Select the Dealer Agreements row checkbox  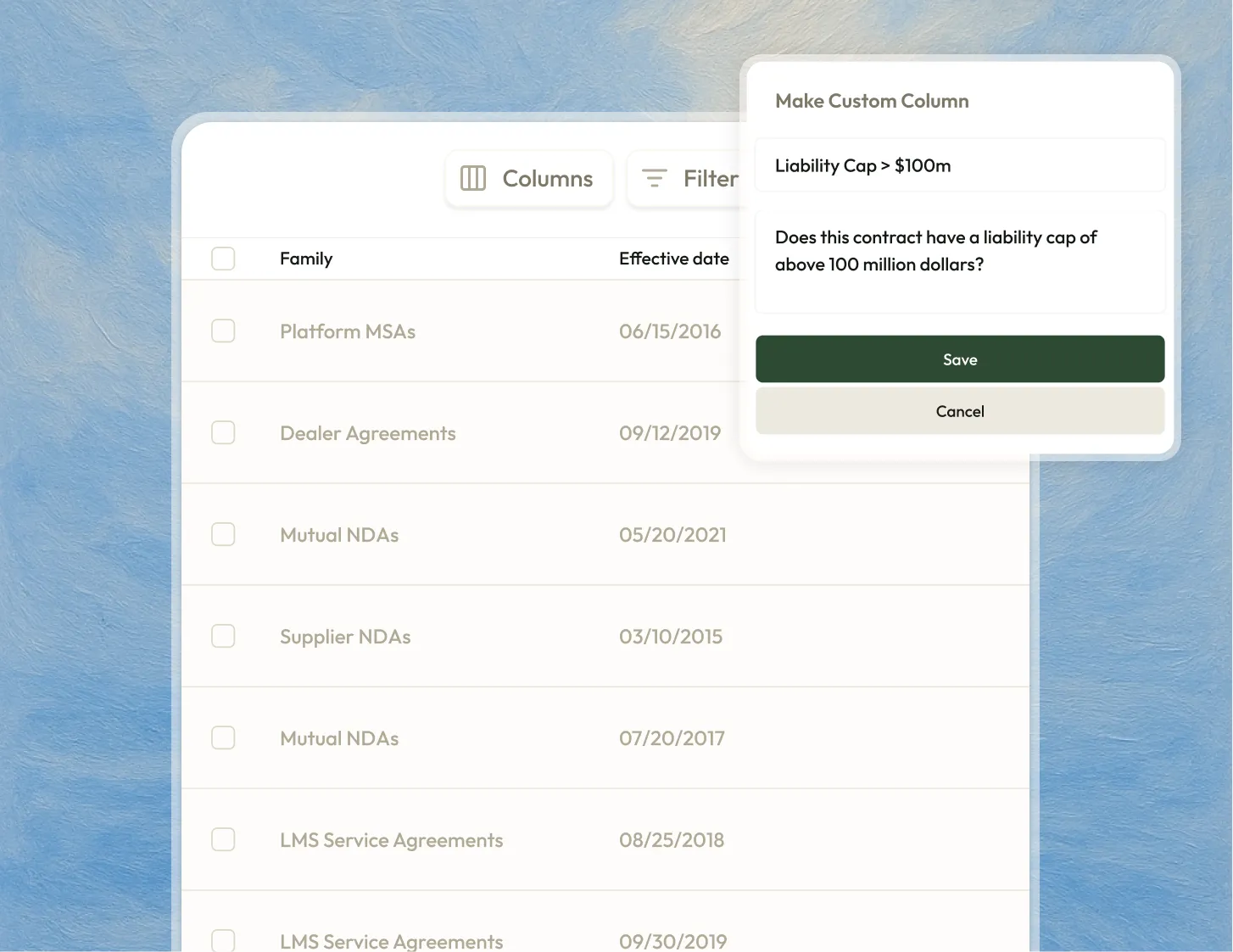point(223,433)
